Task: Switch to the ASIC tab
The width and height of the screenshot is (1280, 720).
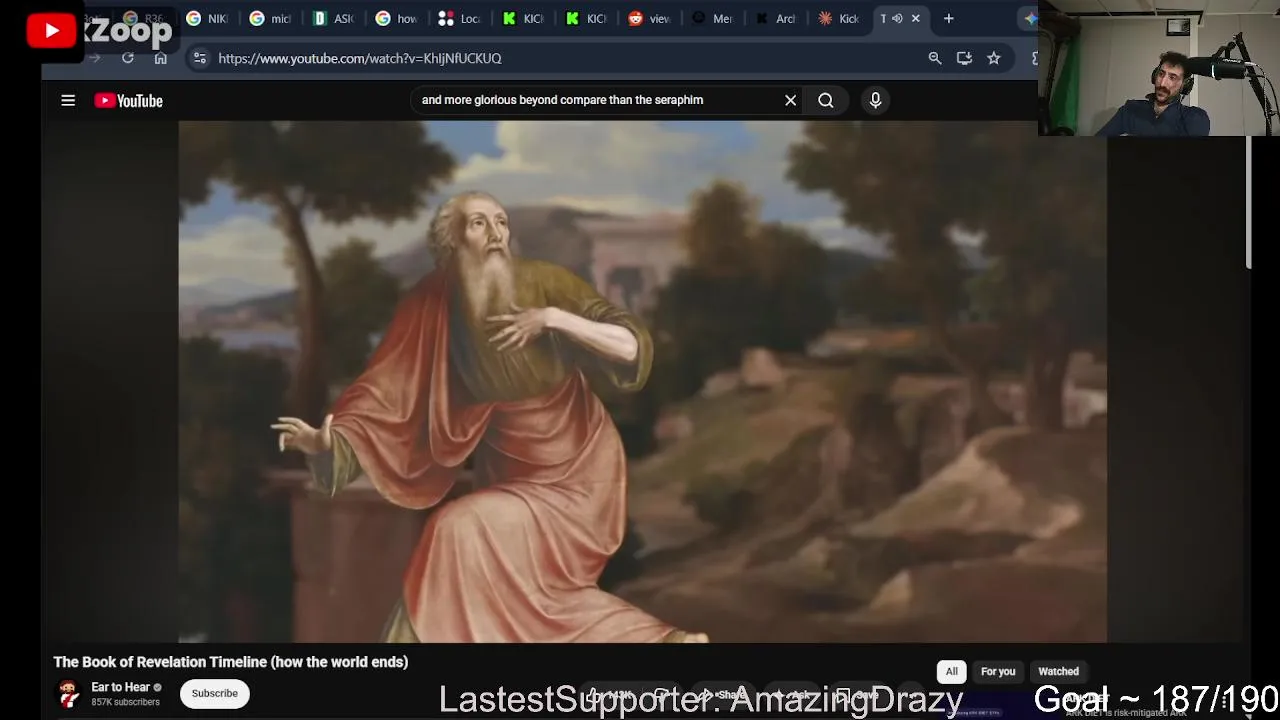Action: pyautogui.click(x=333, y=18)
